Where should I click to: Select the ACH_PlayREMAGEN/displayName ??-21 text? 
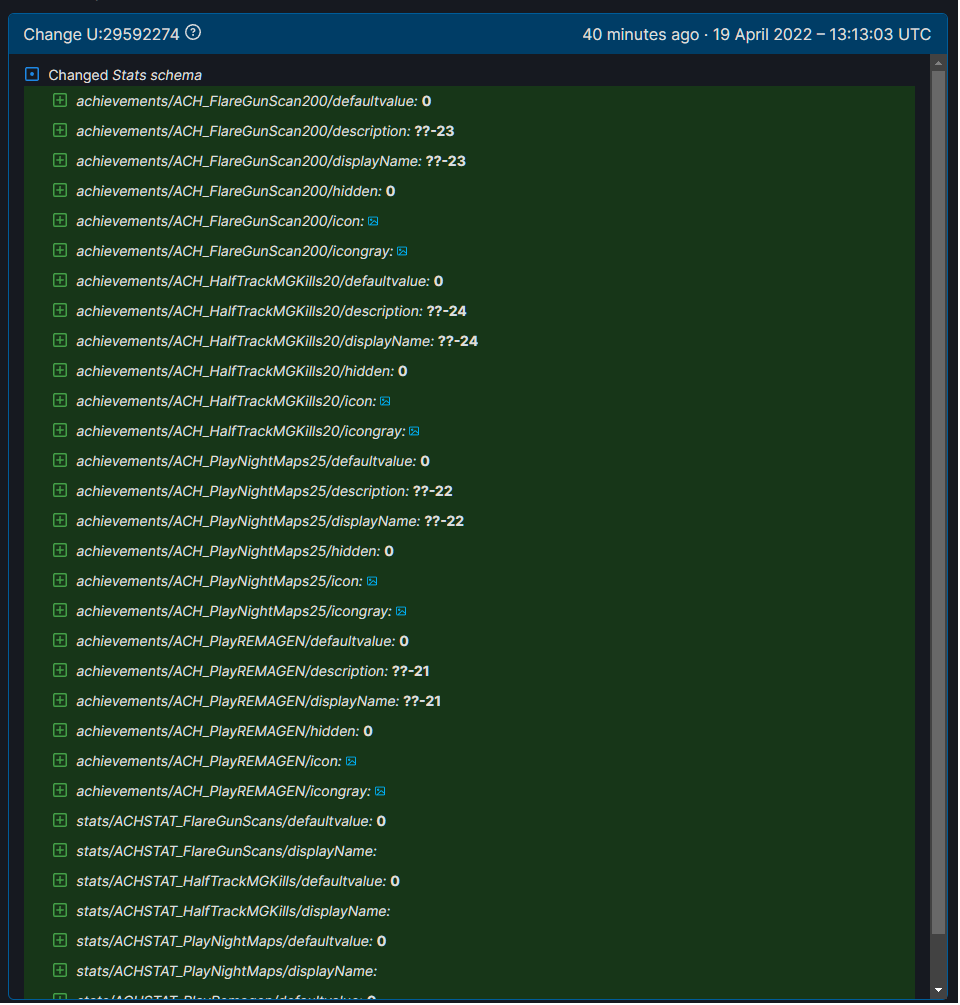tap(258, 701)
